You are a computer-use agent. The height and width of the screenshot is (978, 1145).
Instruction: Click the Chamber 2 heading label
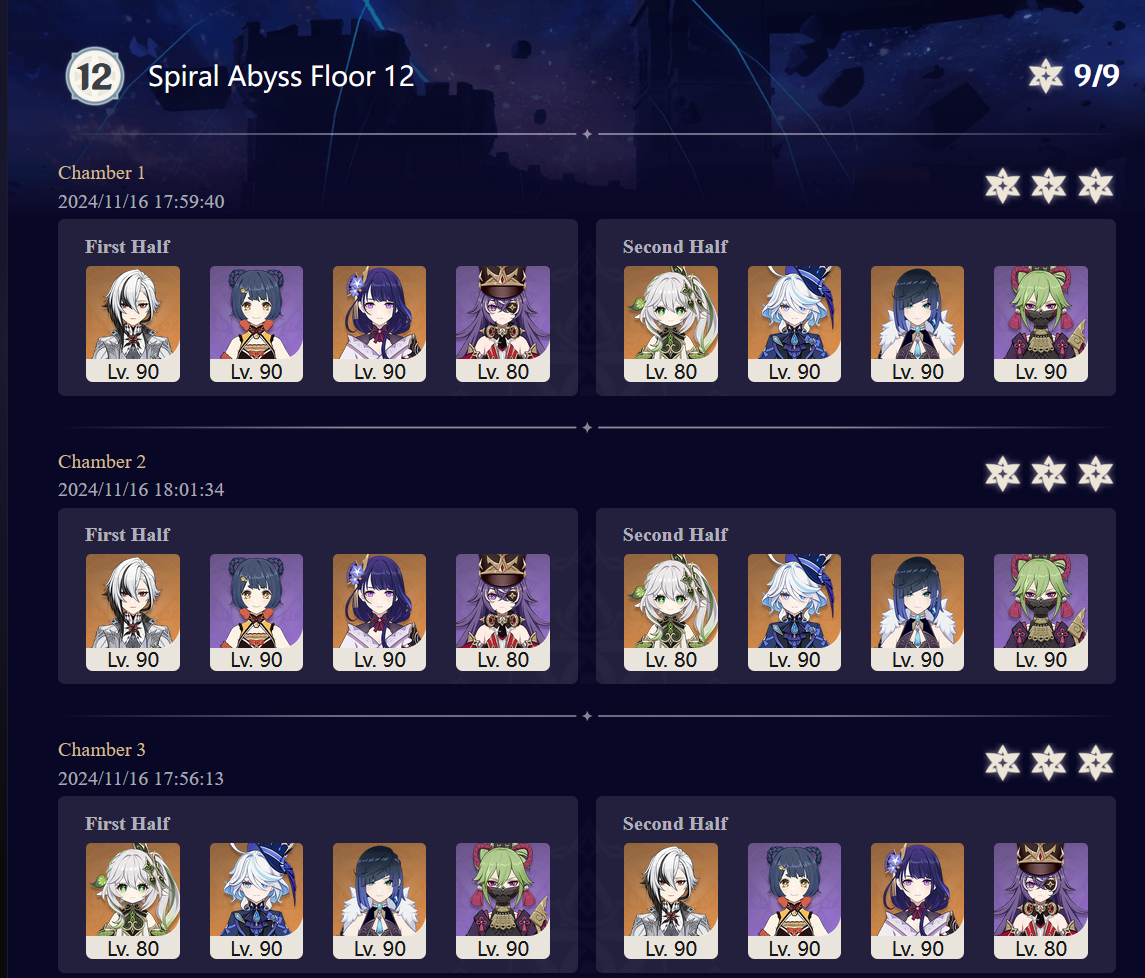[102, 462]
